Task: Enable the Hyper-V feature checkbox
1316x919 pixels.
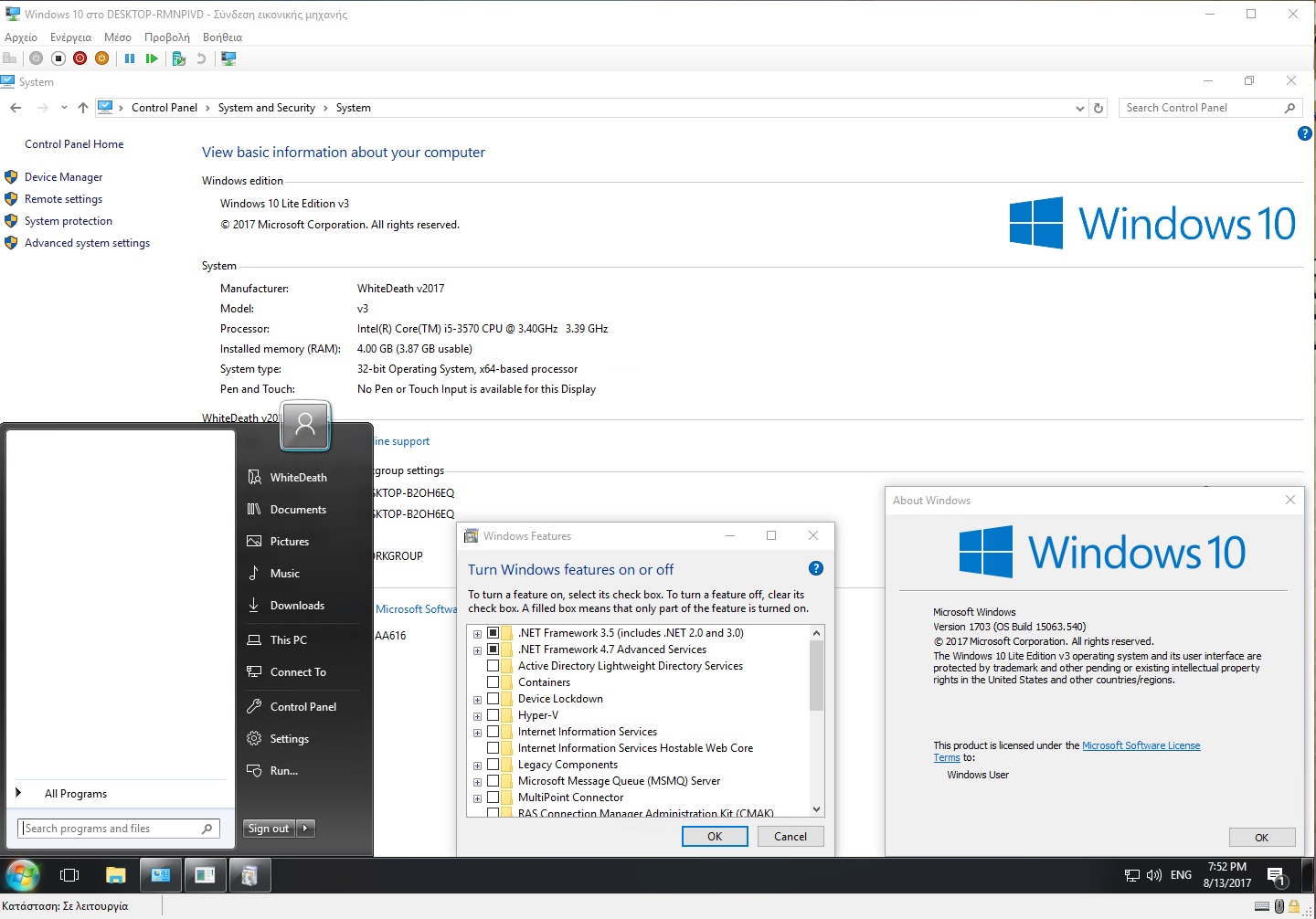Action: point(493,715)
